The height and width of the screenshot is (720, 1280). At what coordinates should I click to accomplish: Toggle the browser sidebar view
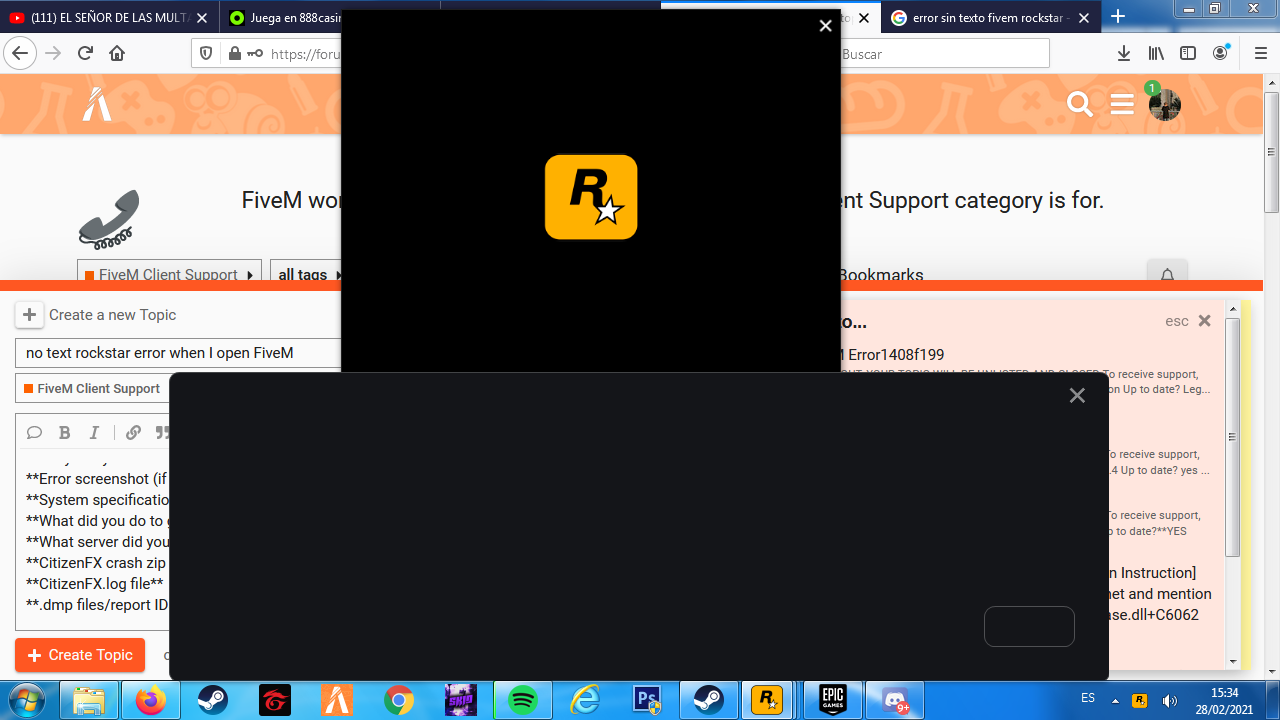pos(1187,53)
